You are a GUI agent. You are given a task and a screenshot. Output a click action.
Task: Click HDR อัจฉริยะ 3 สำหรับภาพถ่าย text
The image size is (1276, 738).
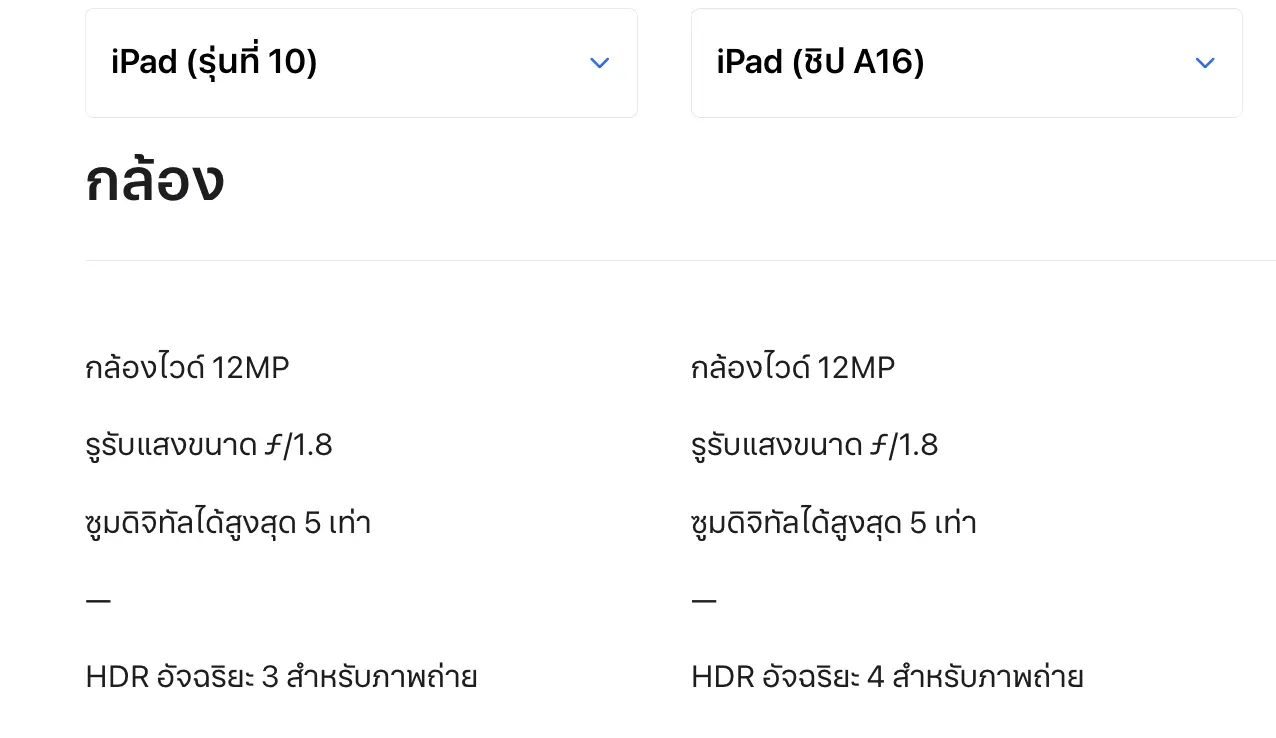coord(281,678)
